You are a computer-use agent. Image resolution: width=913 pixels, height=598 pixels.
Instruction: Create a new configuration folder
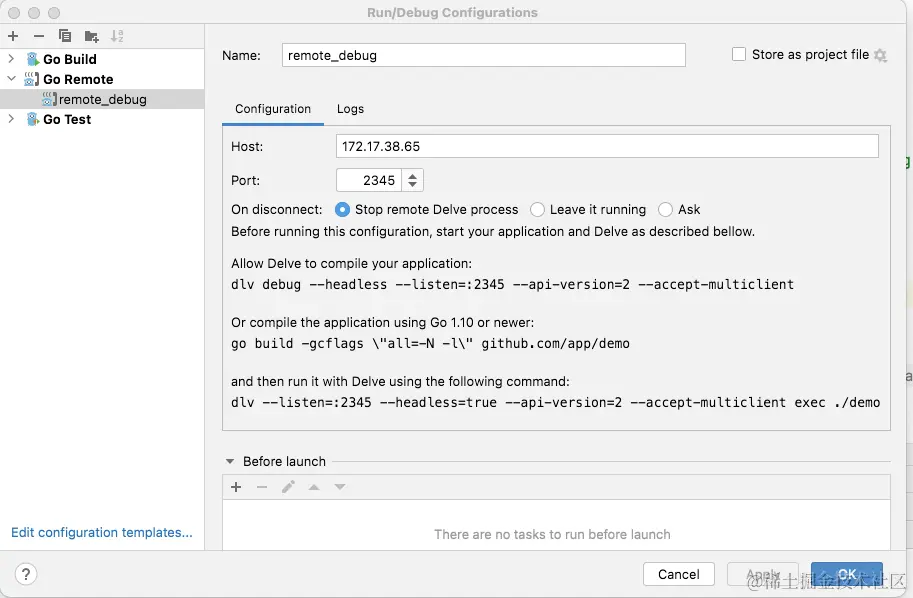coord(91,36)
